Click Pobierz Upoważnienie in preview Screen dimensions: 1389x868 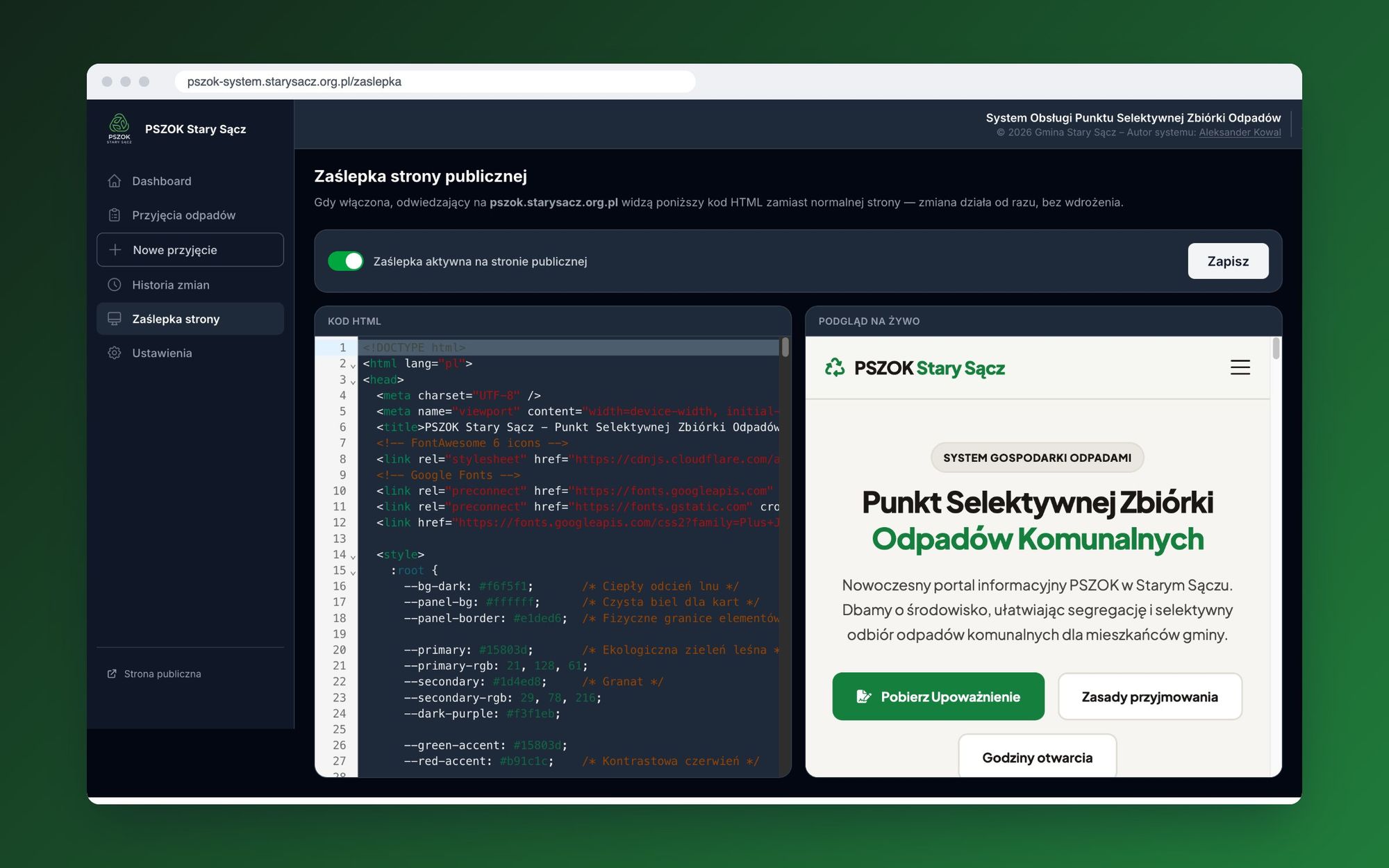pos(938,696)
